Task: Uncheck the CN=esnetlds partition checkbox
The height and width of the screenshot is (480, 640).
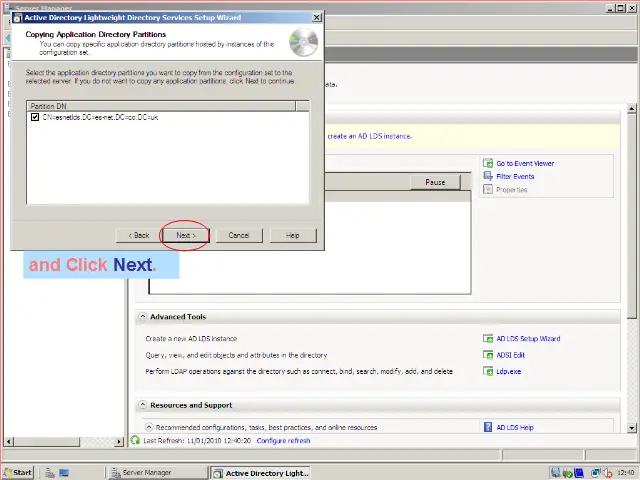Action: [x=35, y=117]
